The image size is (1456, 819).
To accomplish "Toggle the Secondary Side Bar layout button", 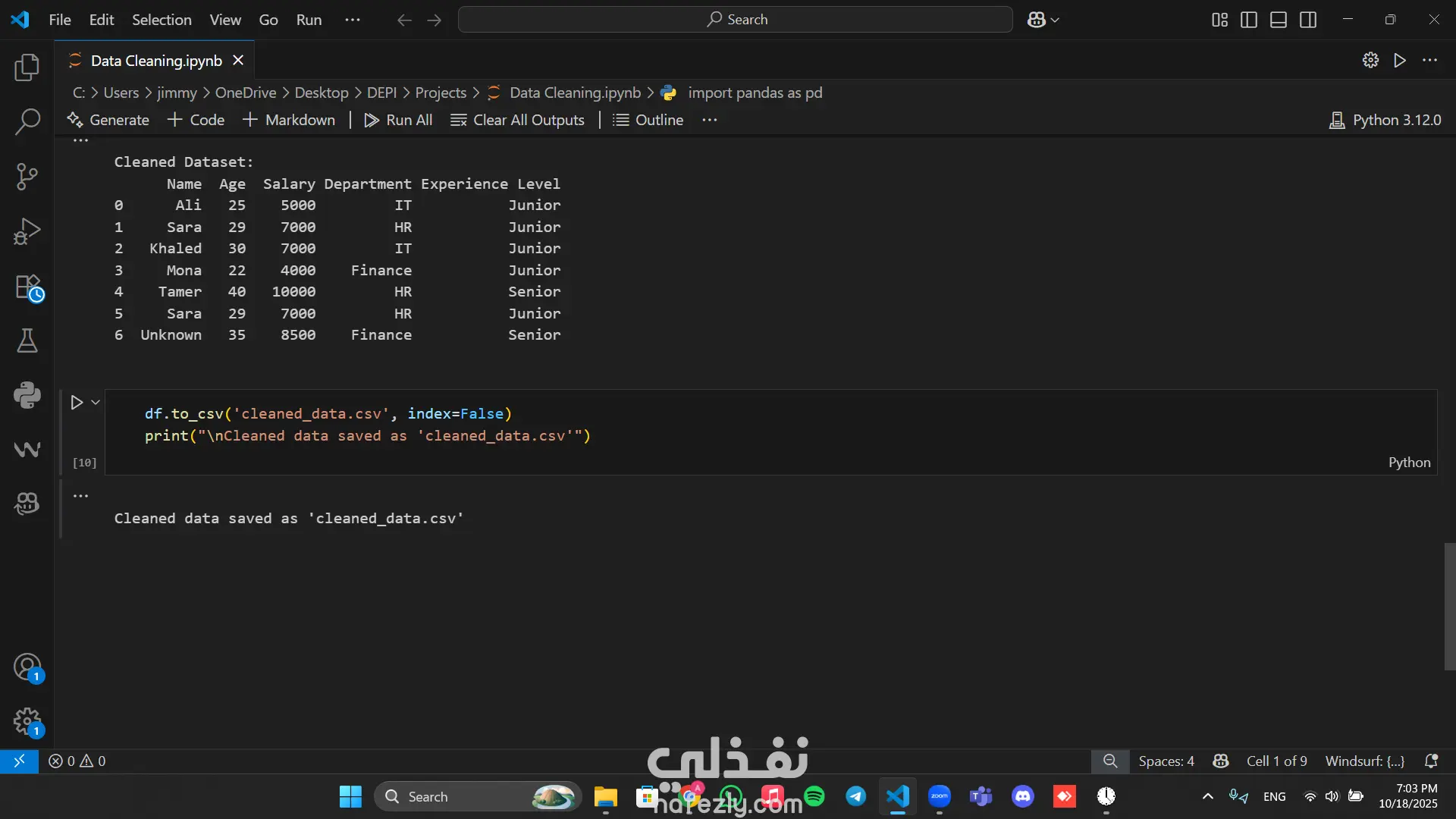I will coord(1308,20).
